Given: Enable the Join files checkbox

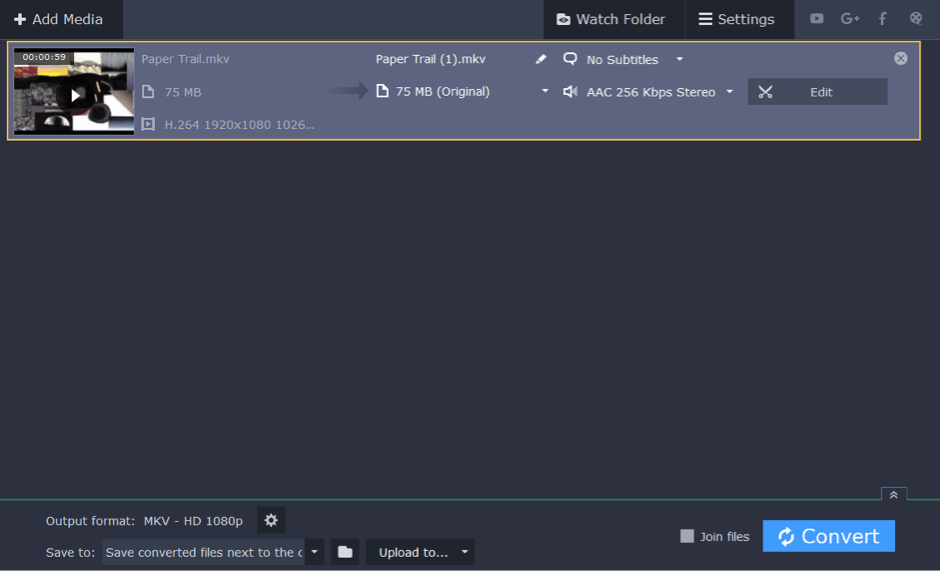Looking at the screenshot, I should click(687, 536).
